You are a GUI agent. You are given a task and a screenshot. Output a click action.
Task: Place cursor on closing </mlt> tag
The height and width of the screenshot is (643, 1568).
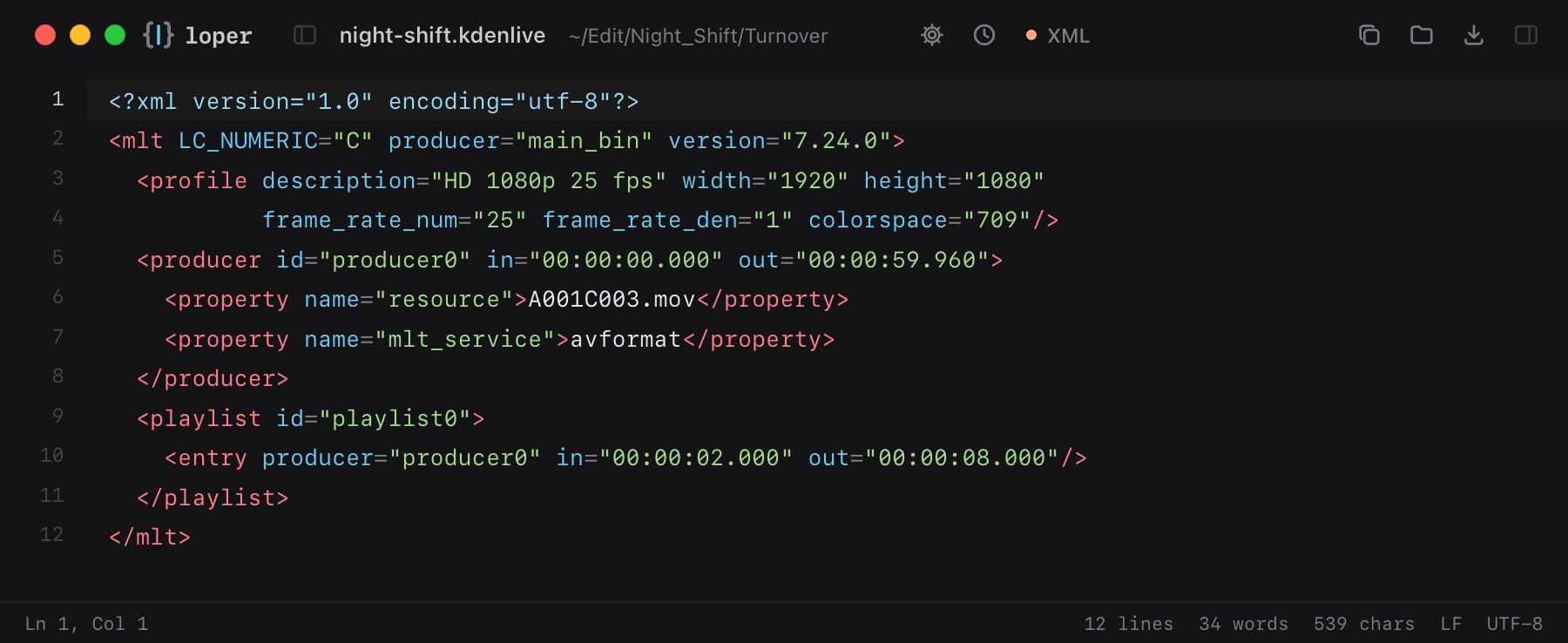click(x=150, y=538)
